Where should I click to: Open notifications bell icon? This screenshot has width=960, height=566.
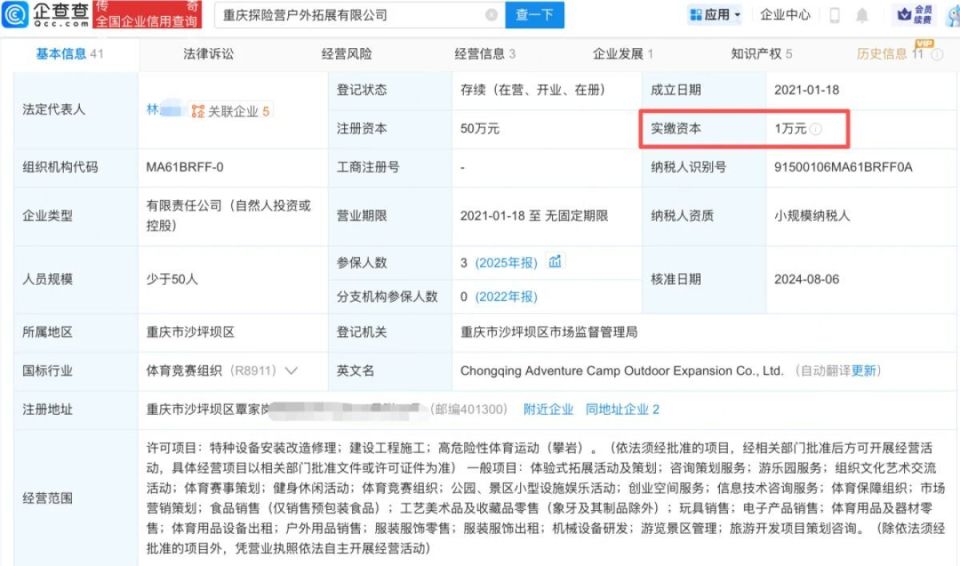(862, 15)
